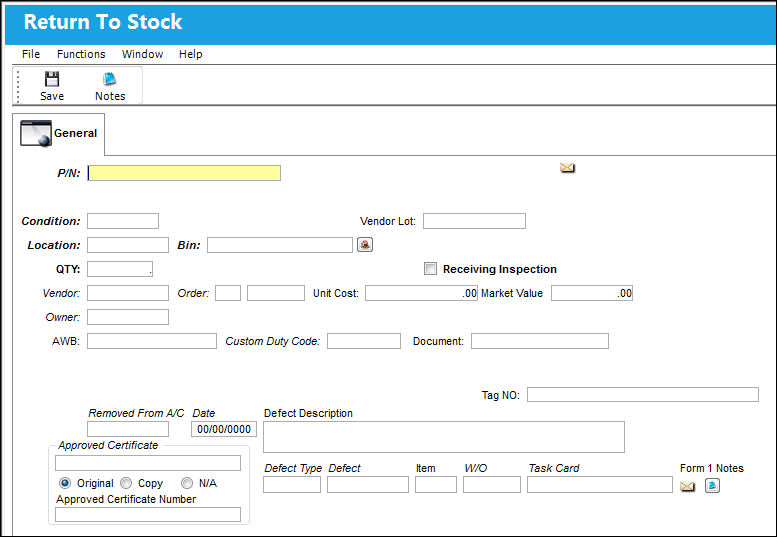Switch to the General tab

tap(58, 134)
